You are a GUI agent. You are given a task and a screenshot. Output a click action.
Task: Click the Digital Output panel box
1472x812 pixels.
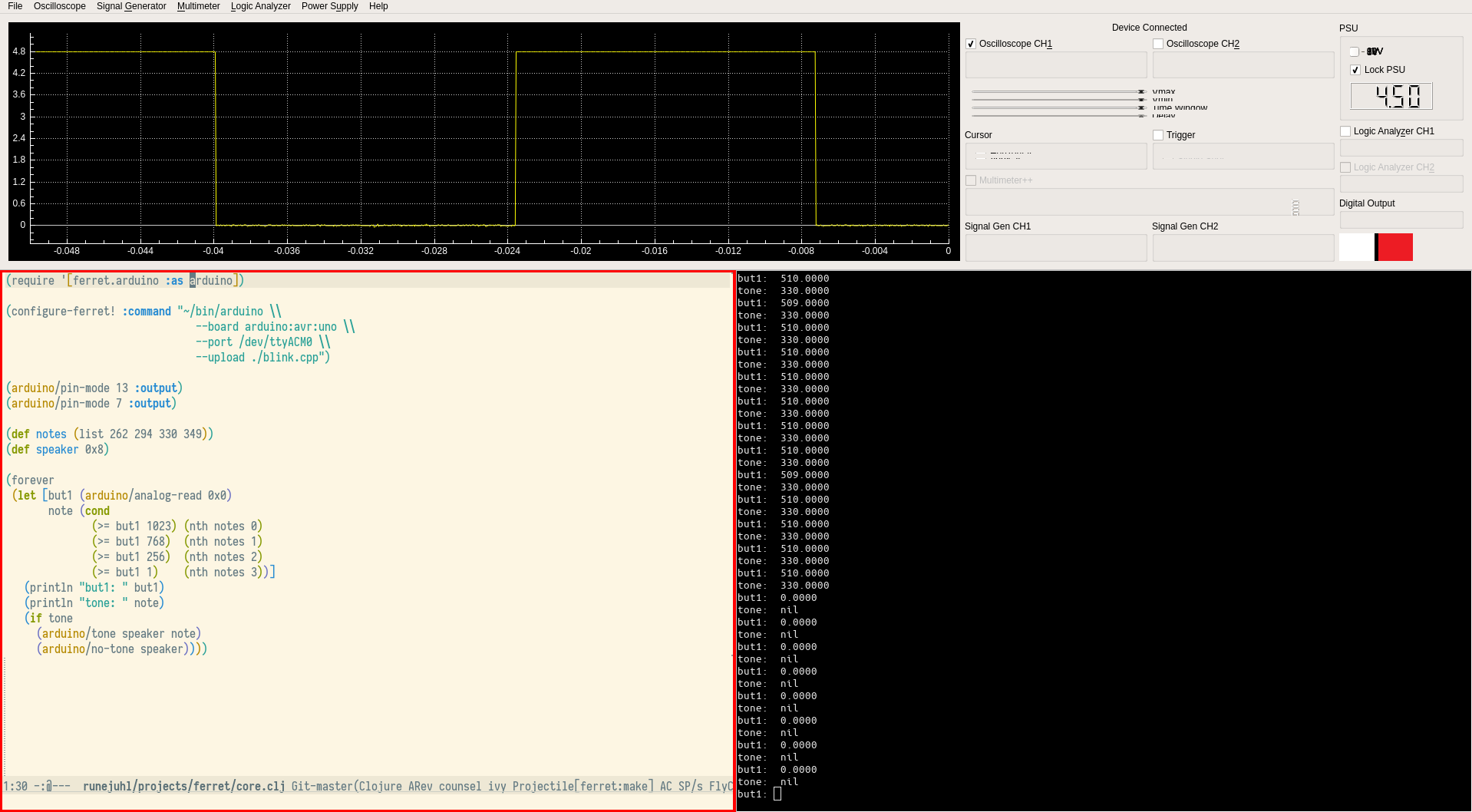pyautogui.click(x=1401, y=220)
